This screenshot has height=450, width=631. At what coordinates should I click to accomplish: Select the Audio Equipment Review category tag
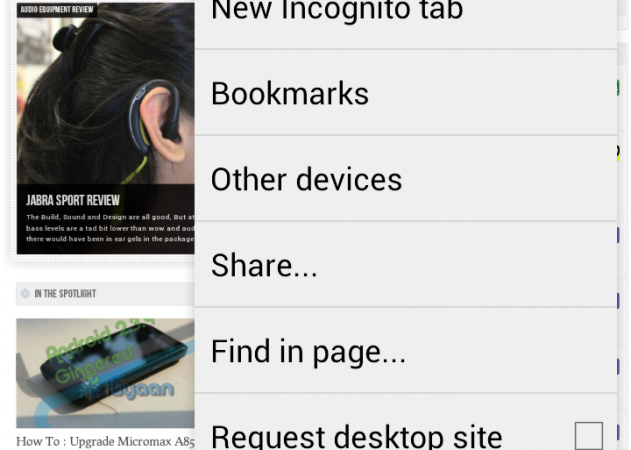coord(57,9)
